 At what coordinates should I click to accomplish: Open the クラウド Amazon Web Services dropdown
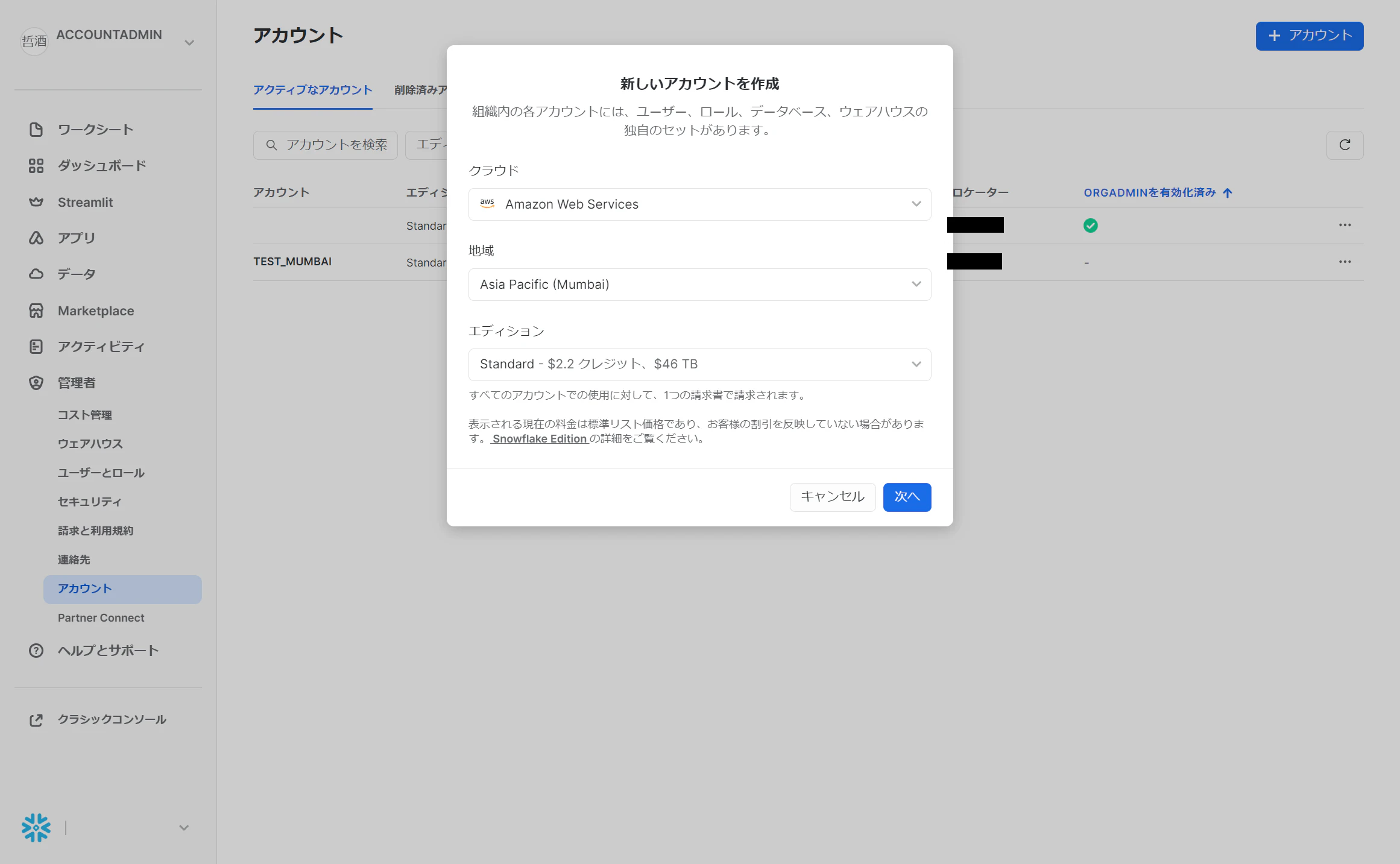coord(699,204)
